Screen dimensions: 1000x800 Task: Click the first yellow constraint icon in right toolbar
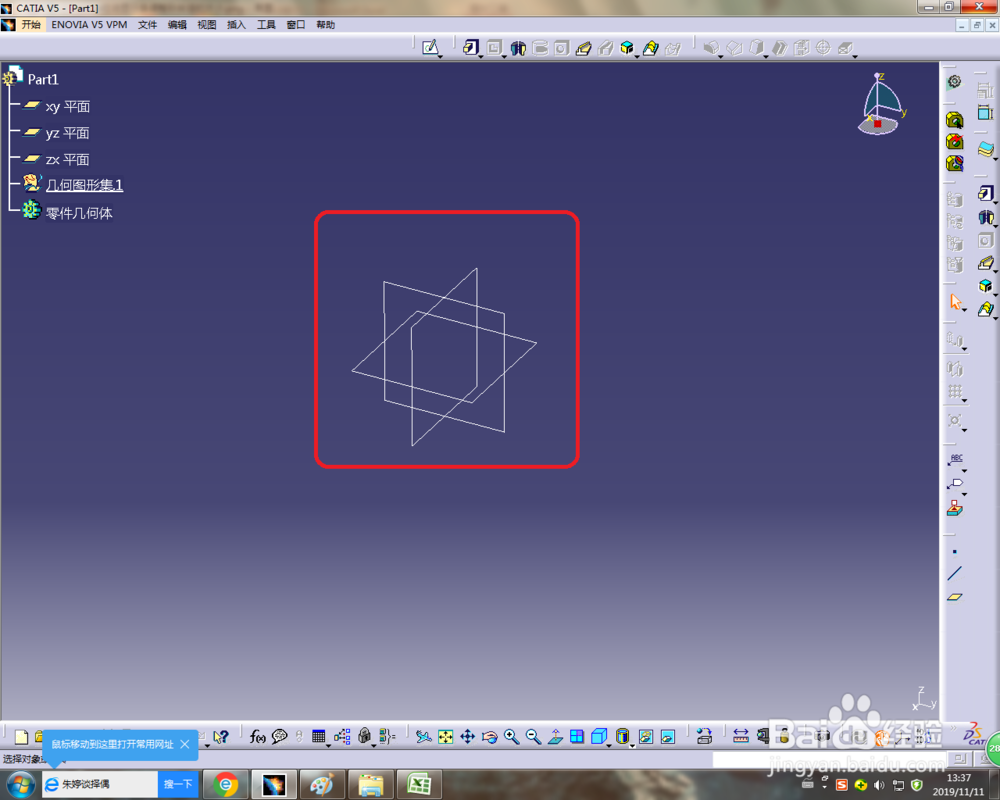coord(954,120)
